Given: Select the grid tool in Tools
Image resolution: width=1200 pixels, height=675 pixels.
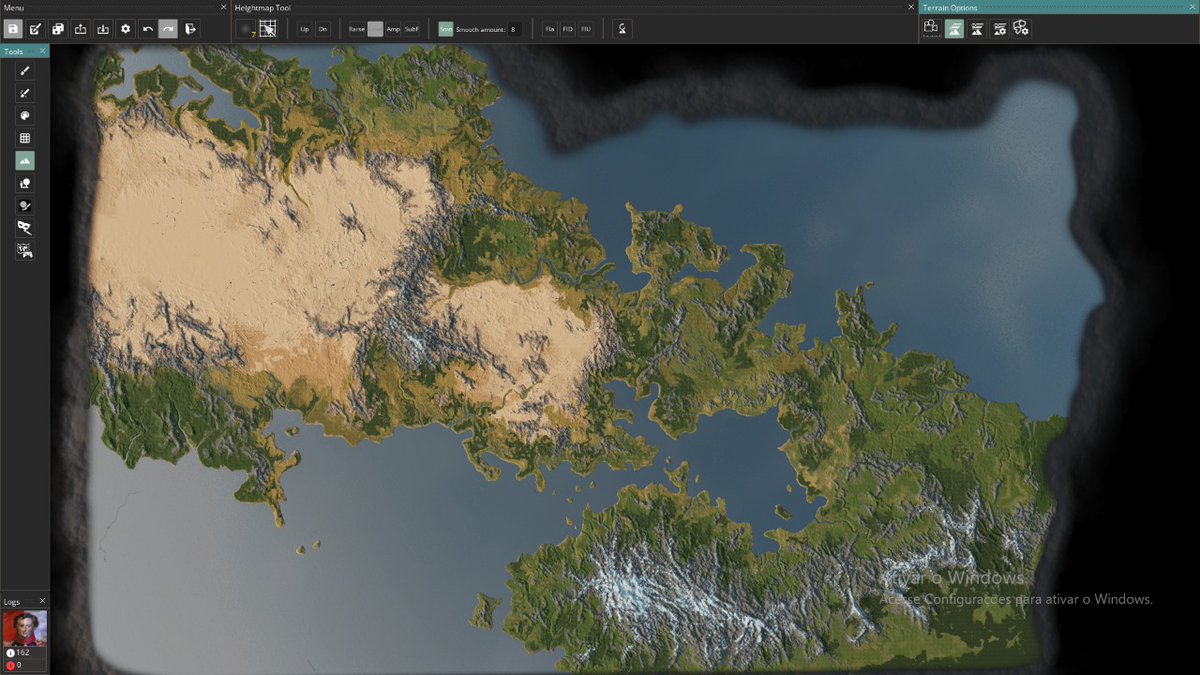Looking at the screenshot, I should tap(25, 138).
